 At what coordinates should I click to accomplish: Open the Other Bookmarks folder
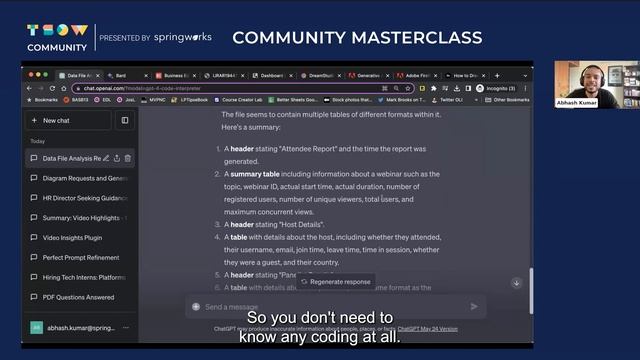click(x=507, y=100)
